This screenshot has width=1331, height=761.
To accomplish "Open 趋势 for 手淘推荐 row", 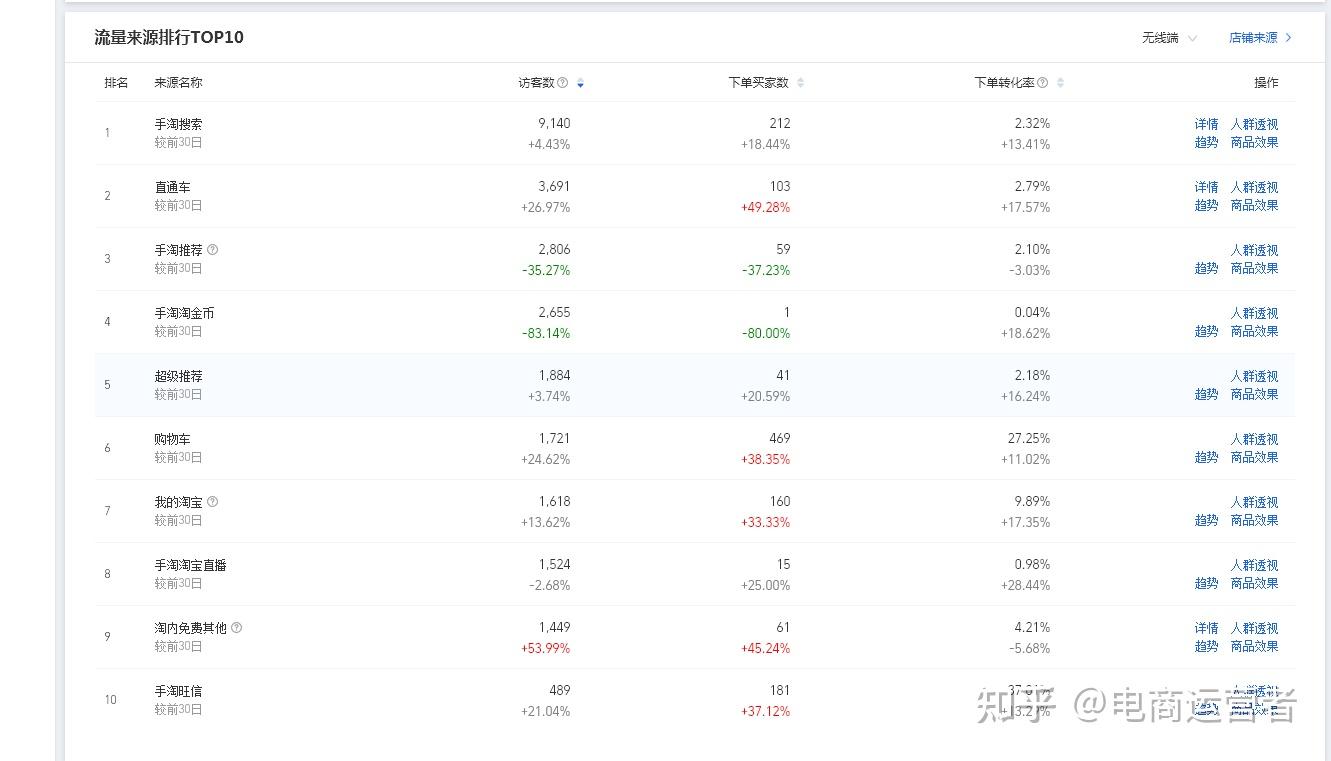I will (1206, 268).
